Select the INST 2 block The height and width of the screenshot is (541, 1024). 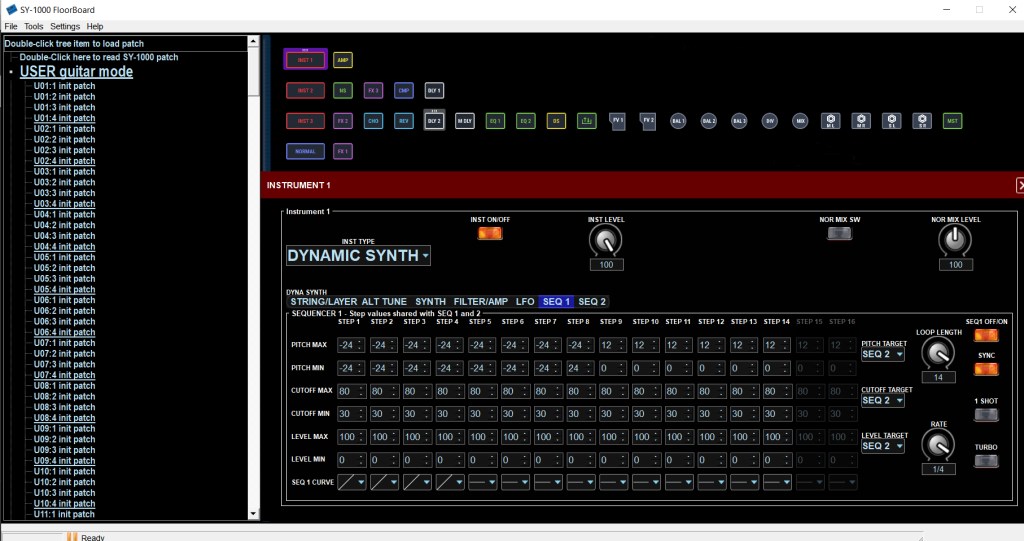click(x=305, y=90)
